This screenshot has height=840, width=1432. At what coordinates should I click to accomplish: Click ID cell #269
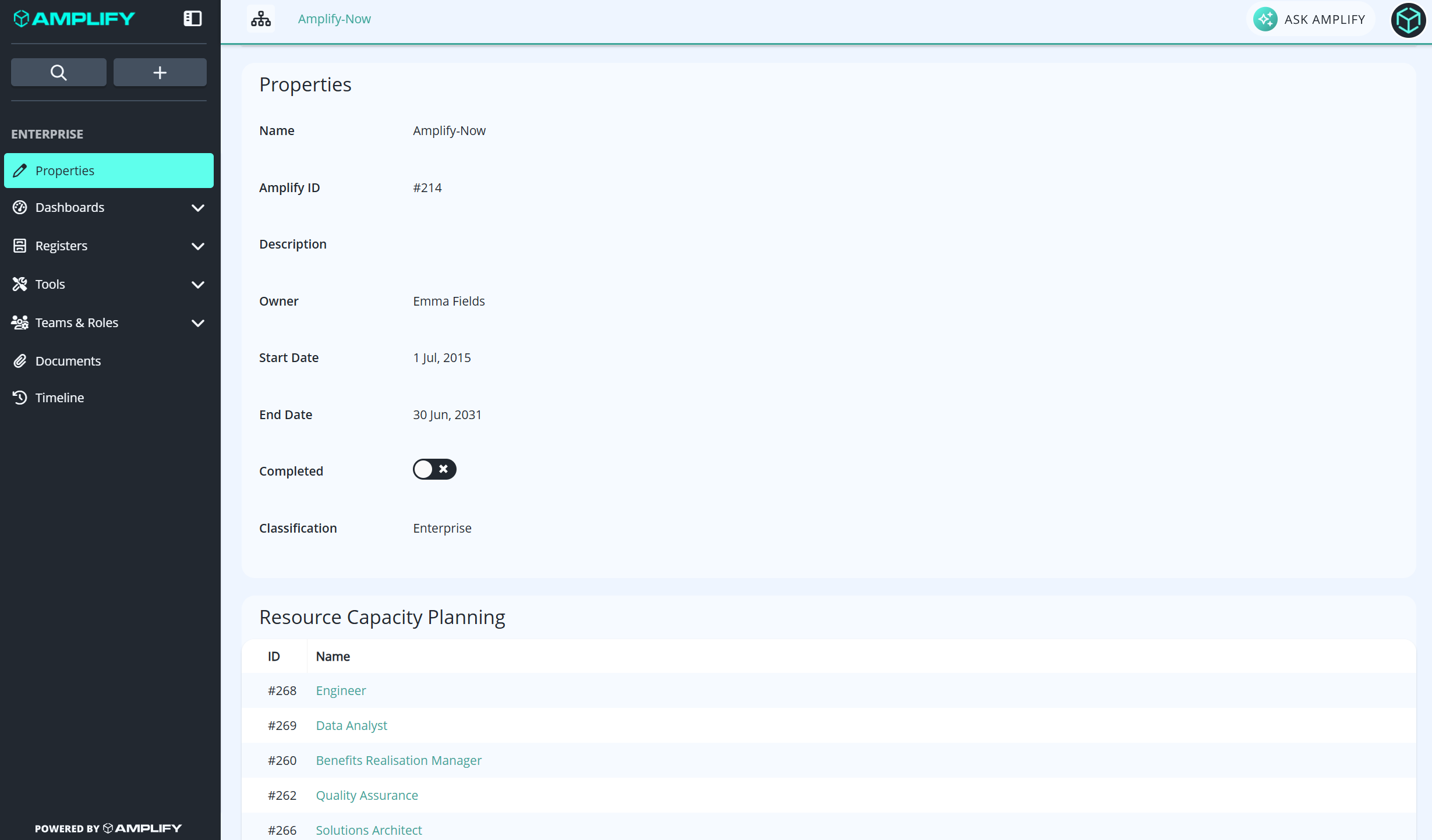coord(282,725)
